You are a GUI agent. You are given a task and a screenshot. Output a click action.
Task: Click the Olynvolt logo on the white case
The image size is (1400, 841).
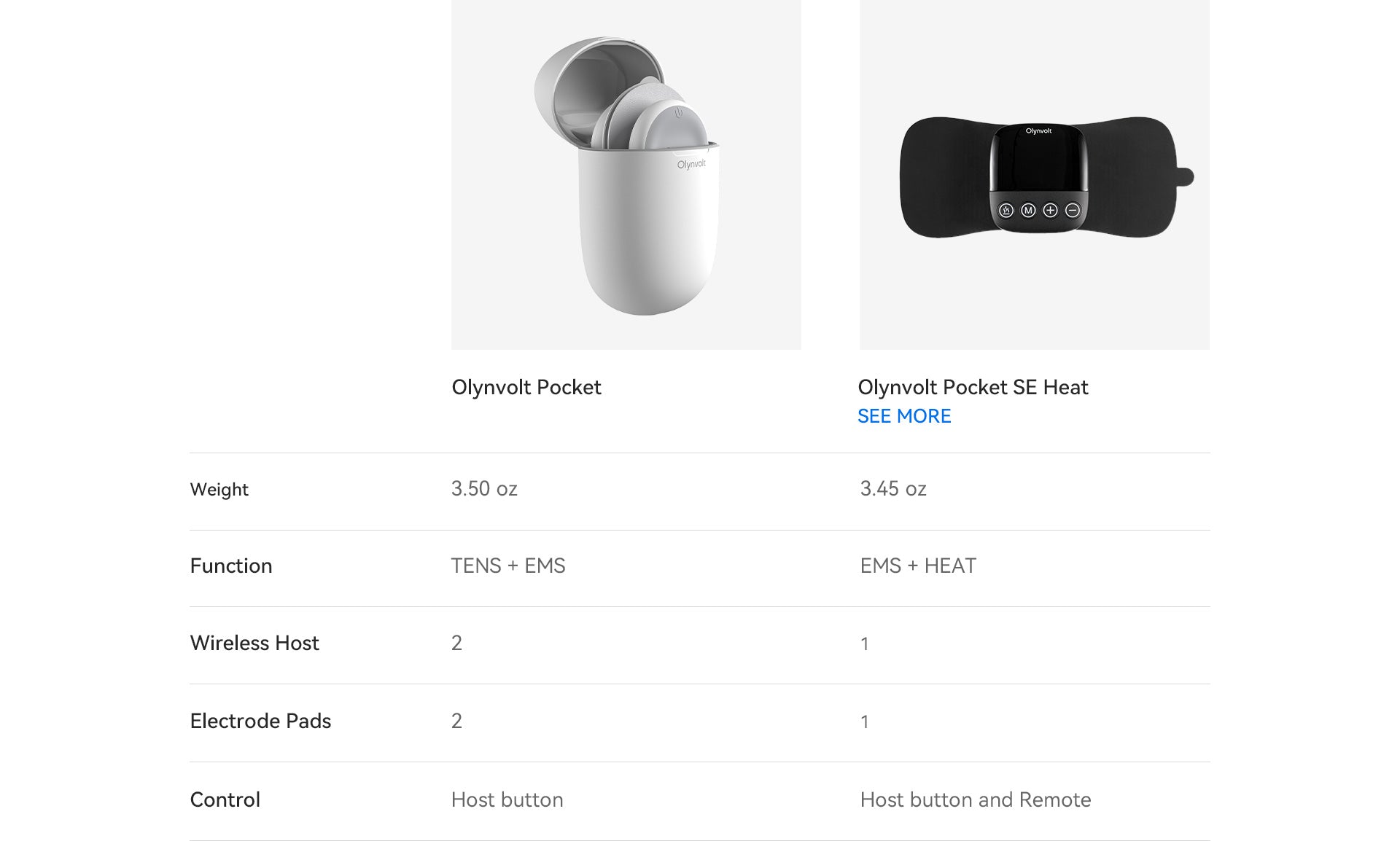pyautogui.click(x=691, y=164)
